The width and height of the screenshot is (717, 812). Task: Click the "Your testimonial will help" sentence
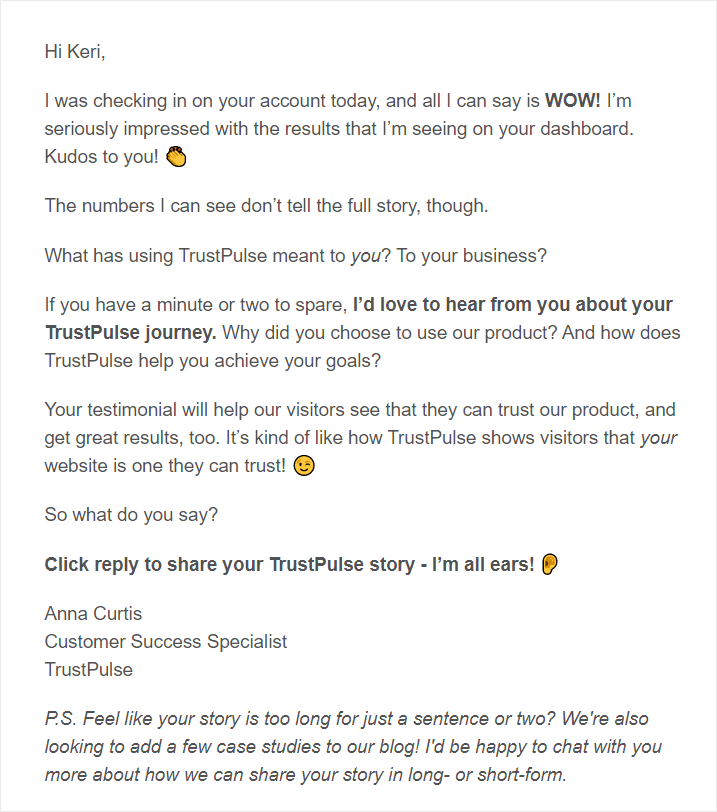(x=150, y=409)
